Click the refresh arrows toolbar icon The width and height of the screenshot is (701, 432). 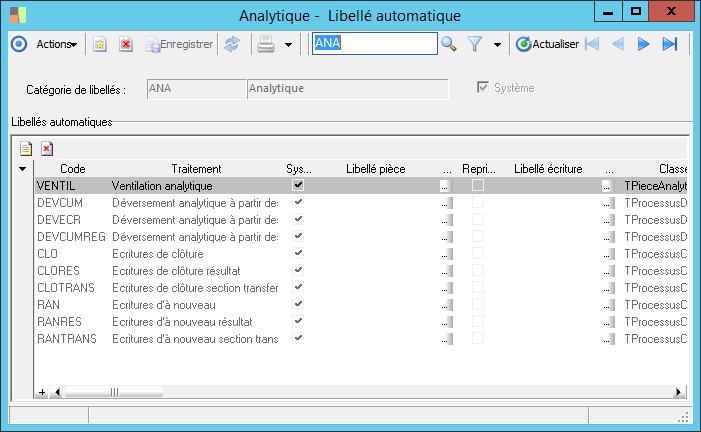point(232,44)
